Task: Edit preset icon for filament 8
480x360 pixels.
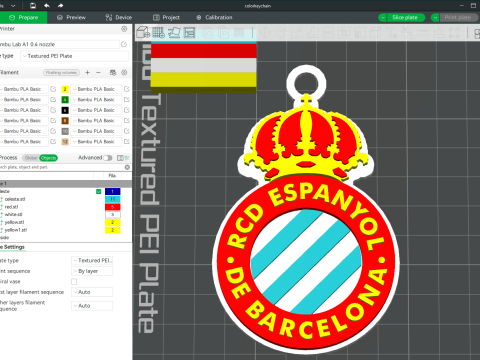Action: click(127, 120)
